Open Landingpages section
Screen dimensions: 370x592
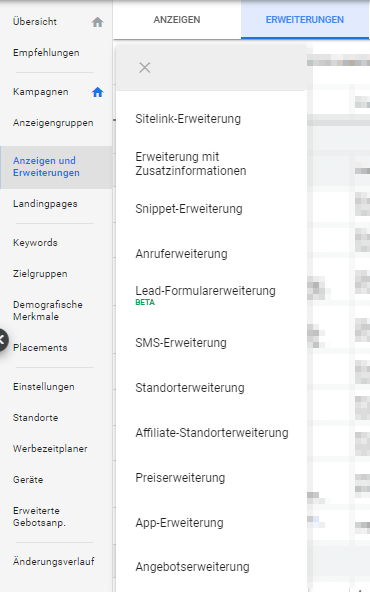(45, 204)
